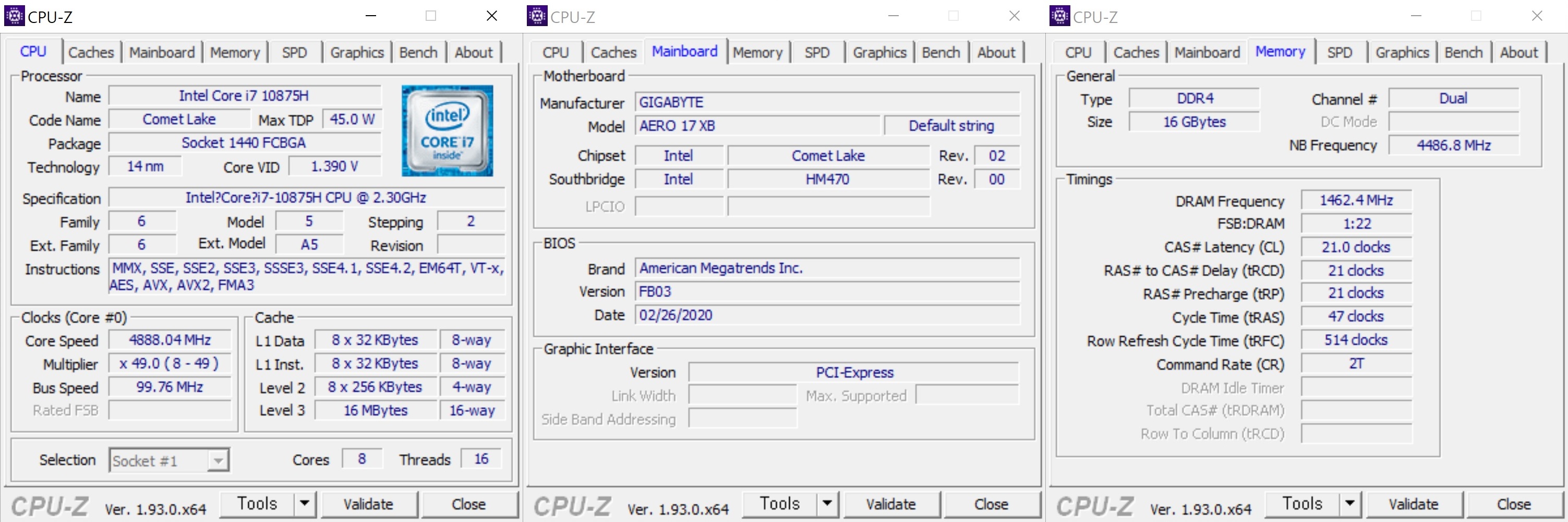1568x522 pixels.
Task: Click Tools button in Memory window
Action: [x=1303, y=504]
